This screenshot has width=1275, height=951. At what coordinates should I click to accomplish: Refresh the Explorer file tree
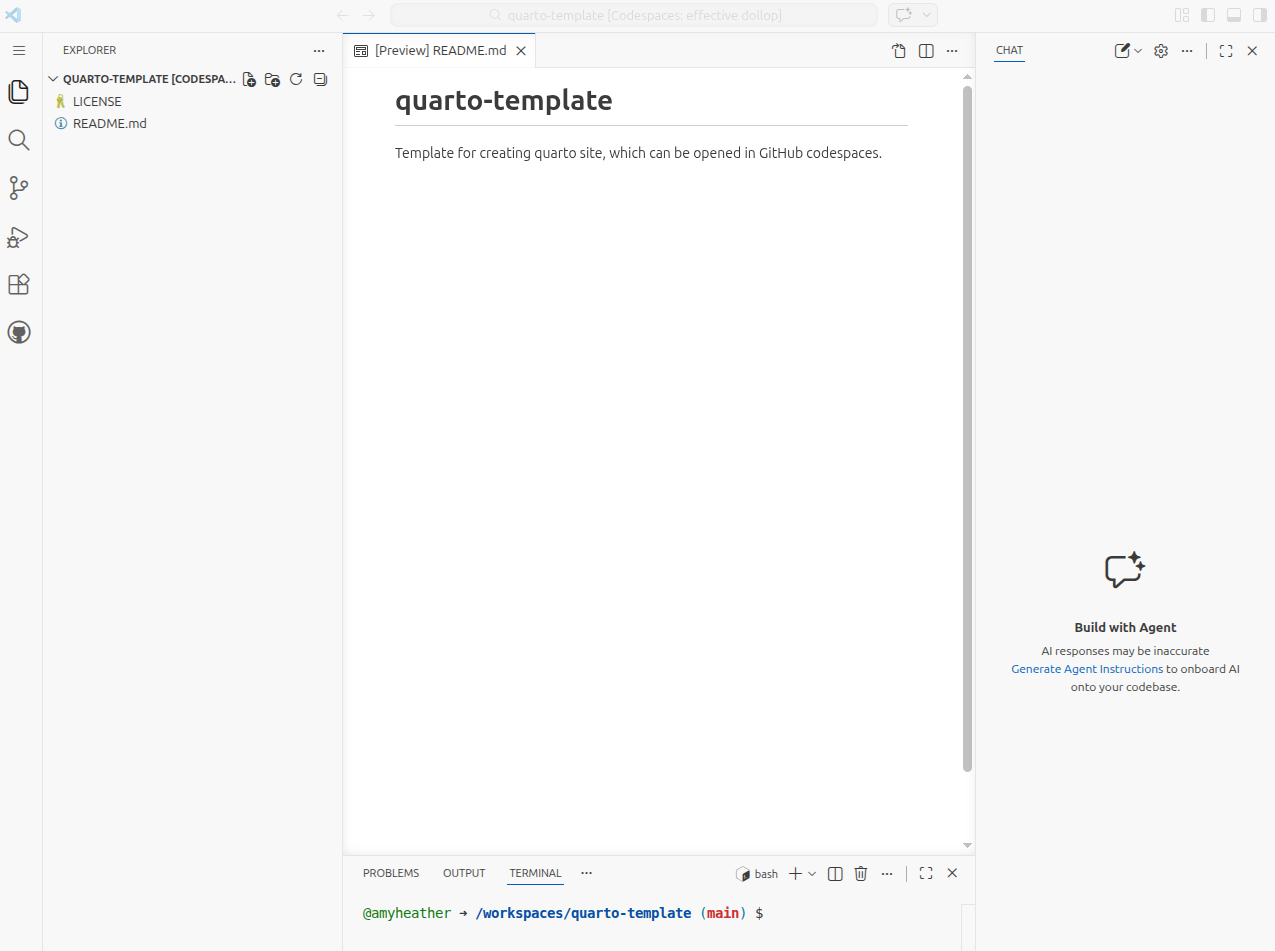[296, 79]
